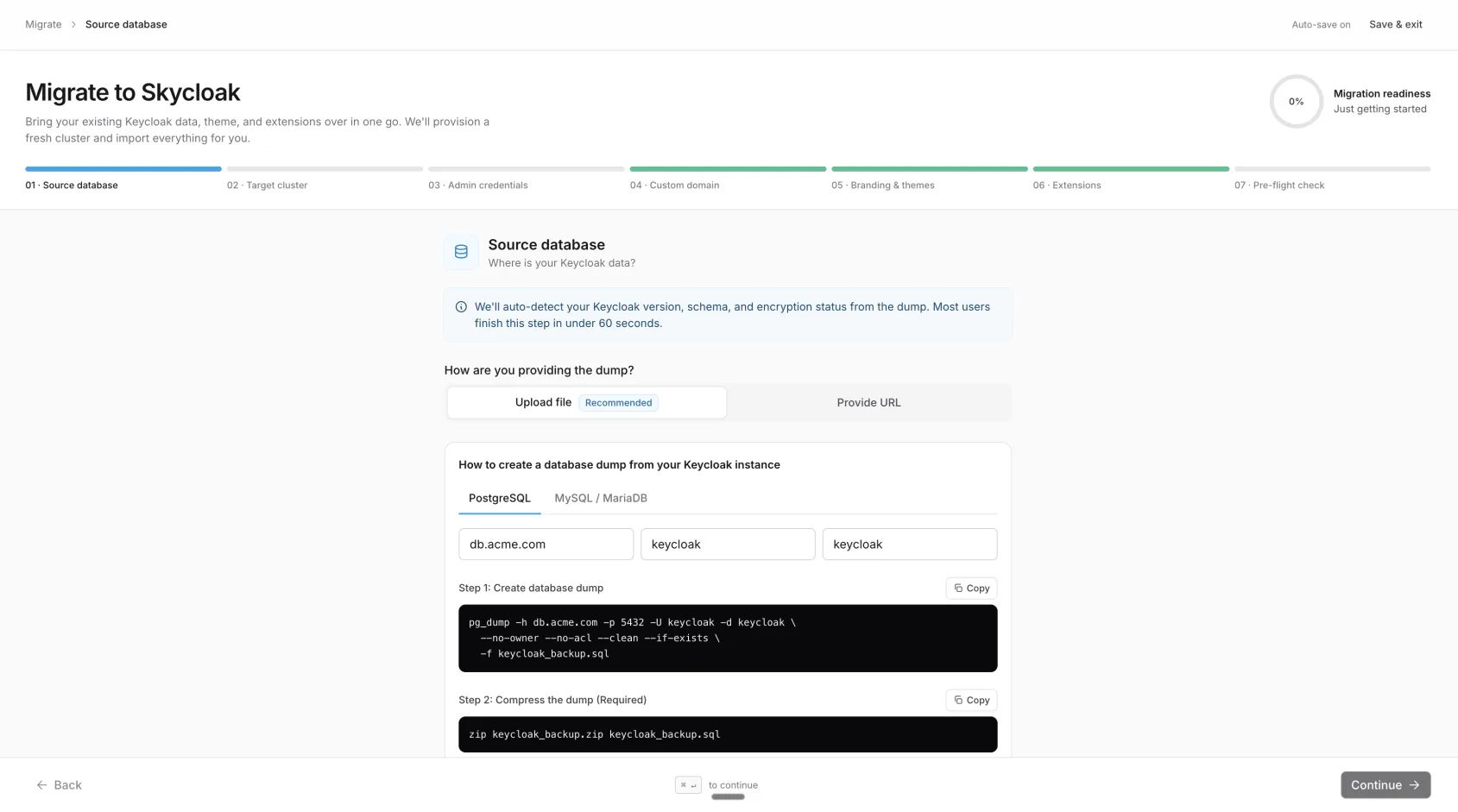The height and width of the screenshot is (812, 1458).
Task: Click the Source database icon
Action: coord(461,252)
